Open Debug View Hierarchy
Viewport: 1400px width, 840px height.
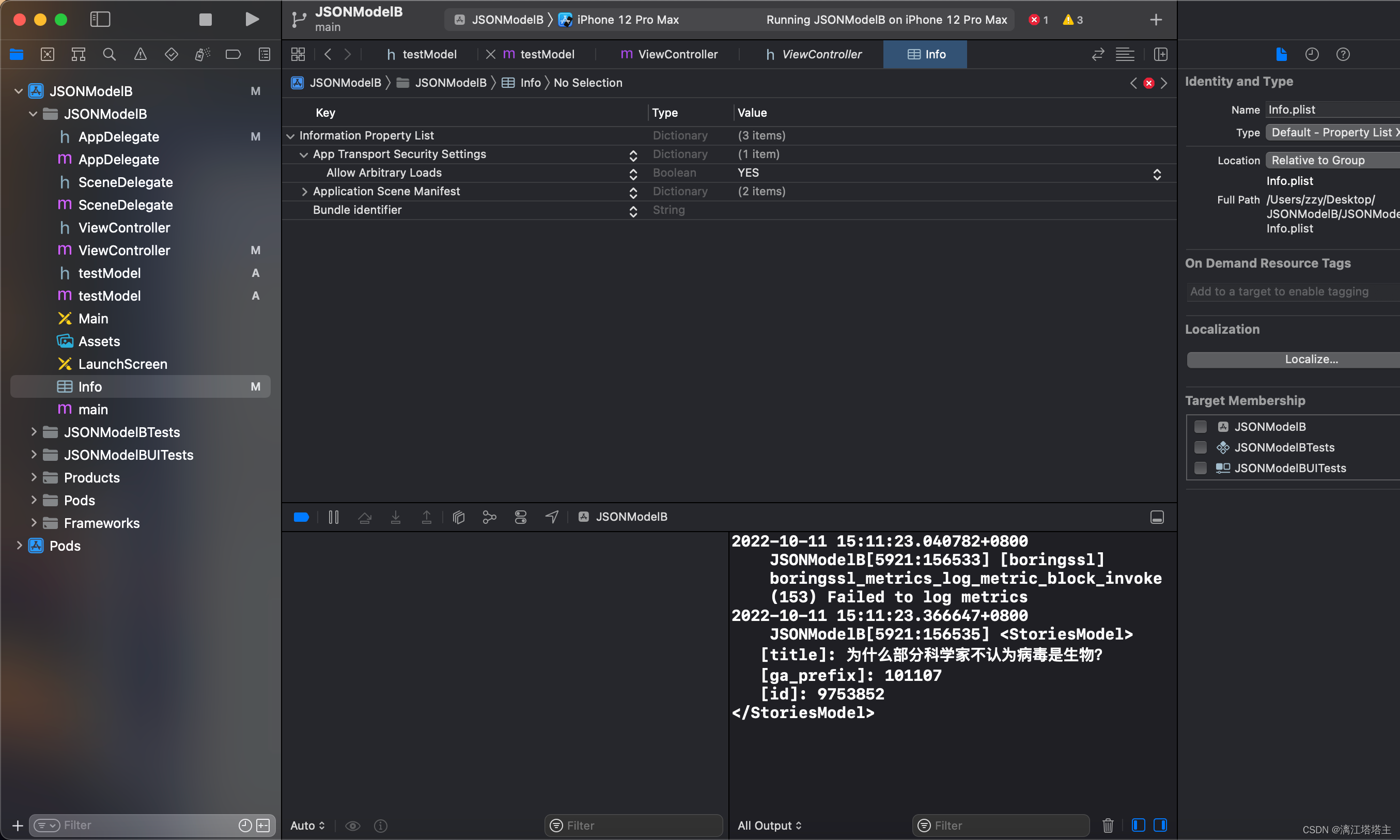pyautogui.click(x=458, y=517)
